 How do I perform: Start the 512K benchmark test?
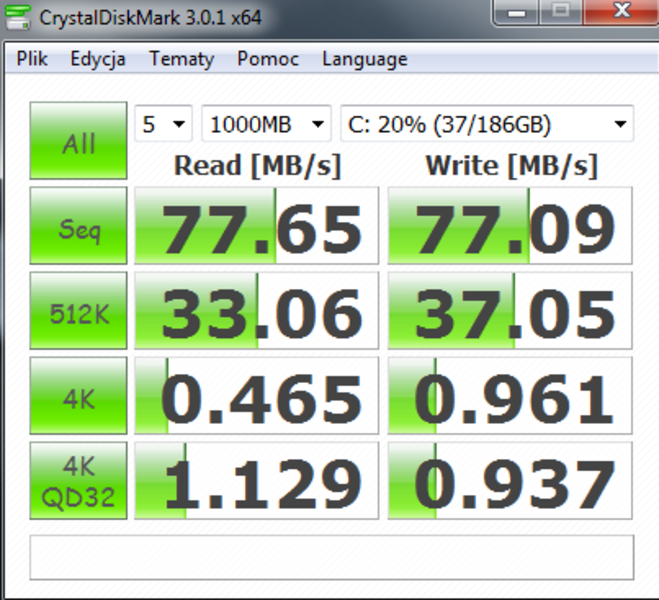[79, 311]
